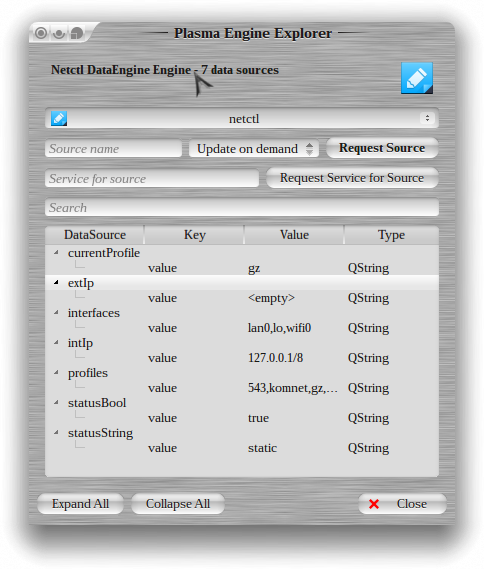484x569 pixels.
Task: Click the large blue pencil engine icon
Action: click(417, 78)
